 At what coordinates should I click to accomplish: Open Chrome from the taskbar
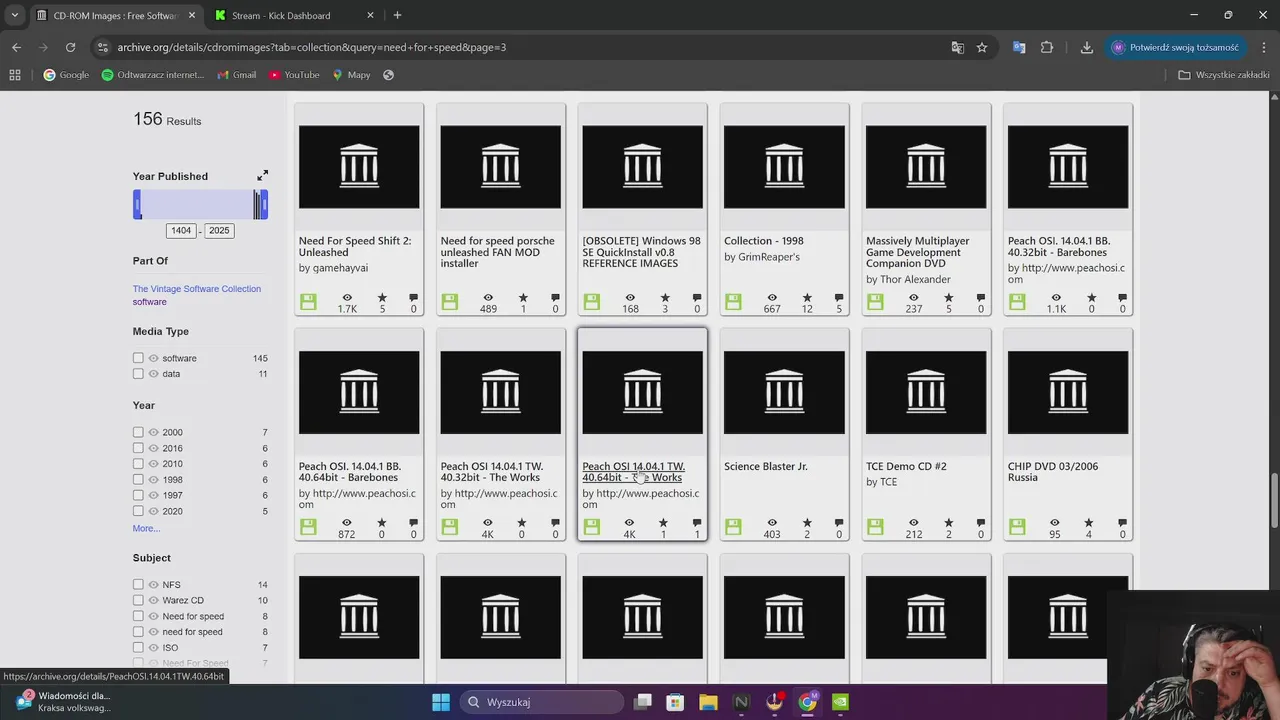807,702
